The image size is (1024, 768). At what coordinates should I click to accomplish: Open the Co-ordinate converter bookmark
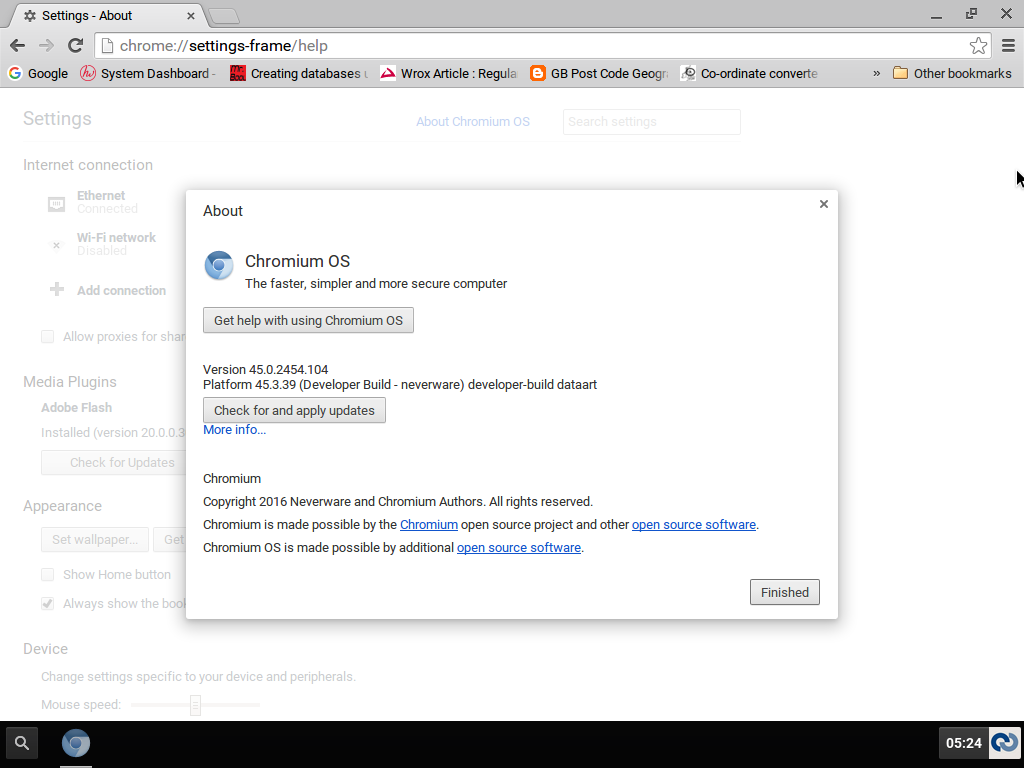(749, 73)
